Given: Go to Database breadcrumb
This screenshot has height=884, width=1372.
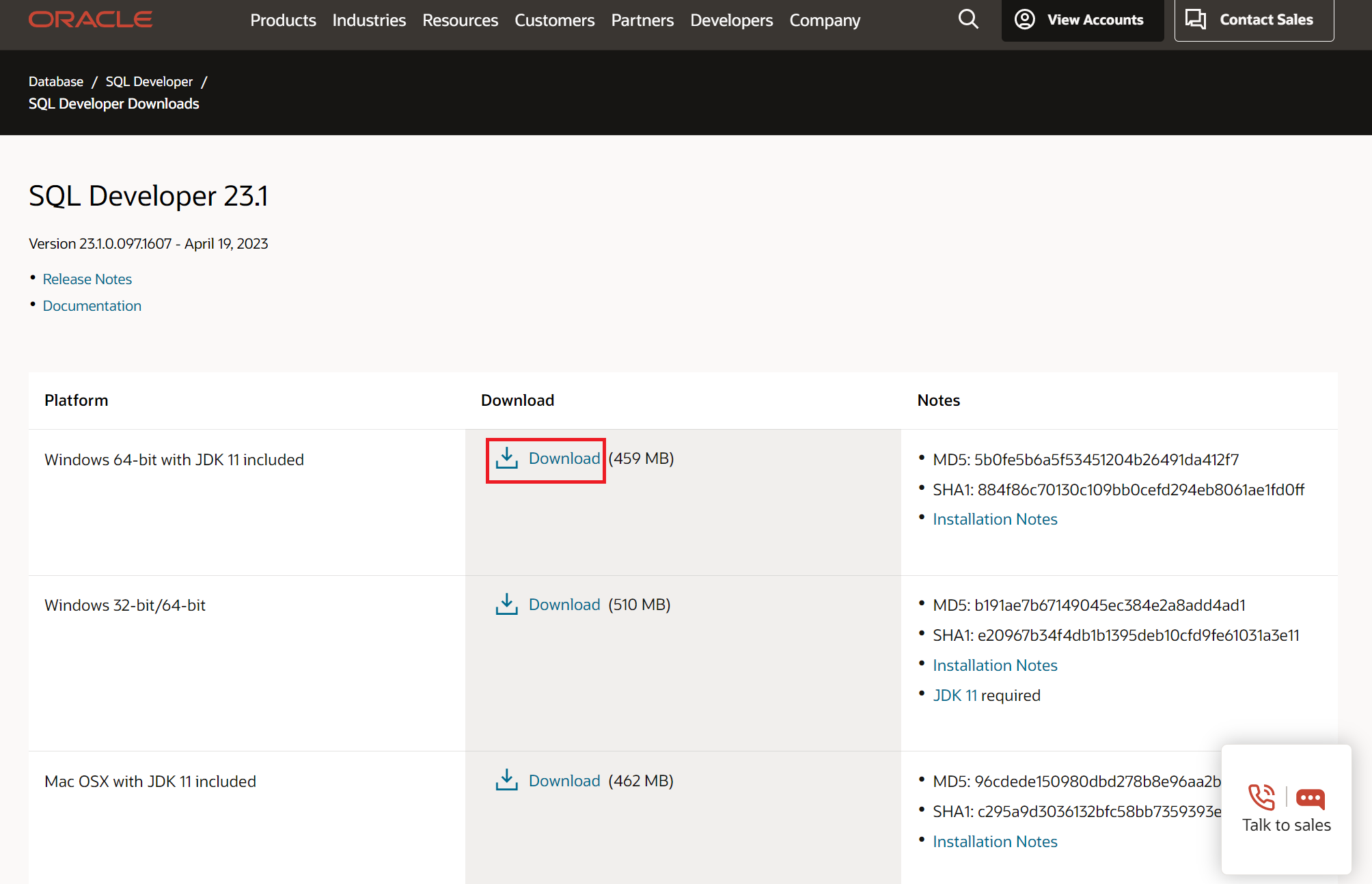Looking at the screenshot, I should pos(56,81).
